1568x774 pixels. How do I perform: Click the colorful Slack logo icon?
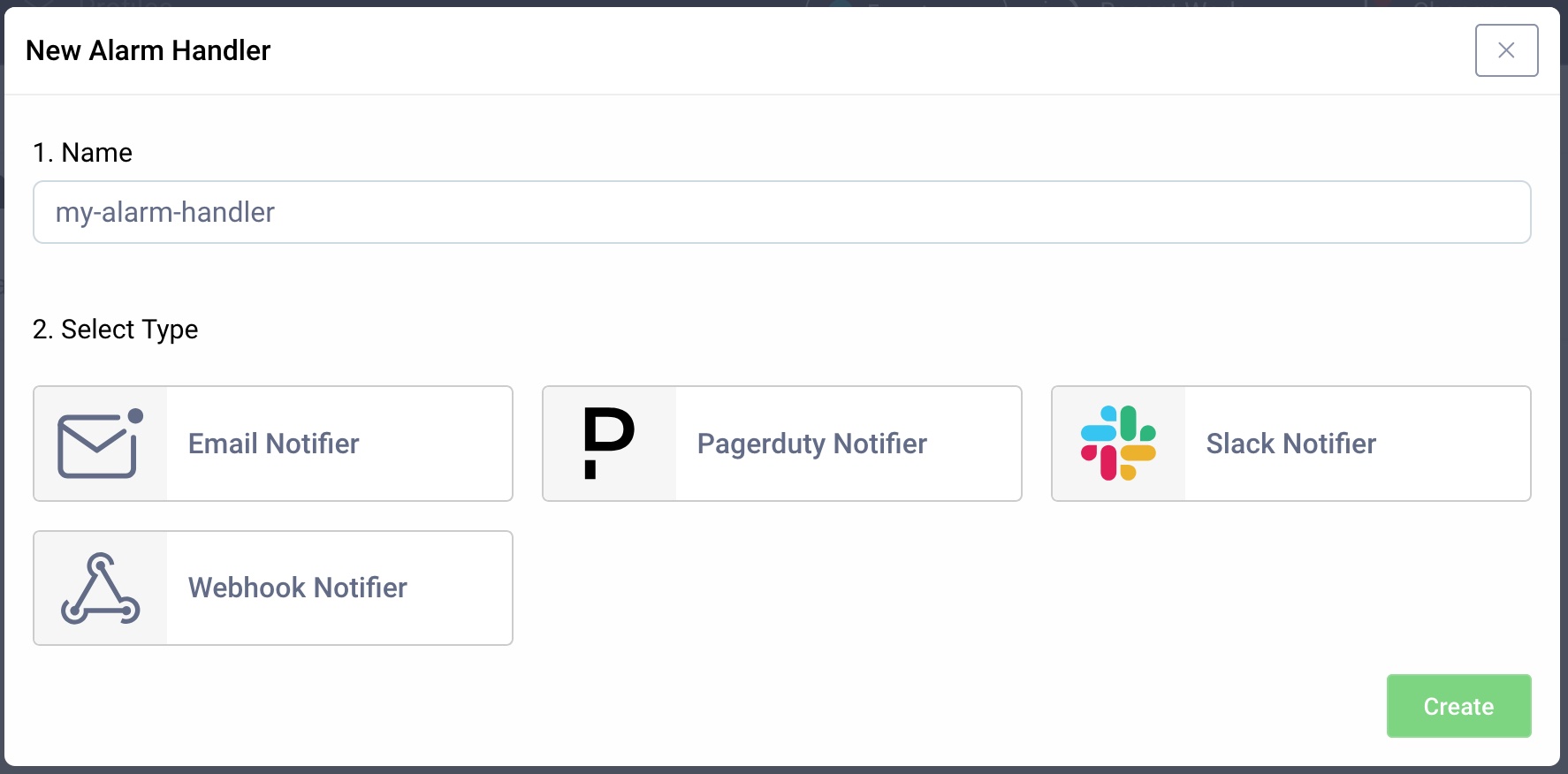(1118, 444)
